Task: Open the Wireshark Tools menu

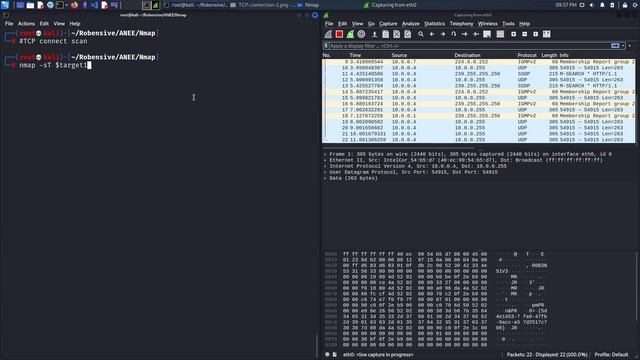Action: tap(508, 24)
